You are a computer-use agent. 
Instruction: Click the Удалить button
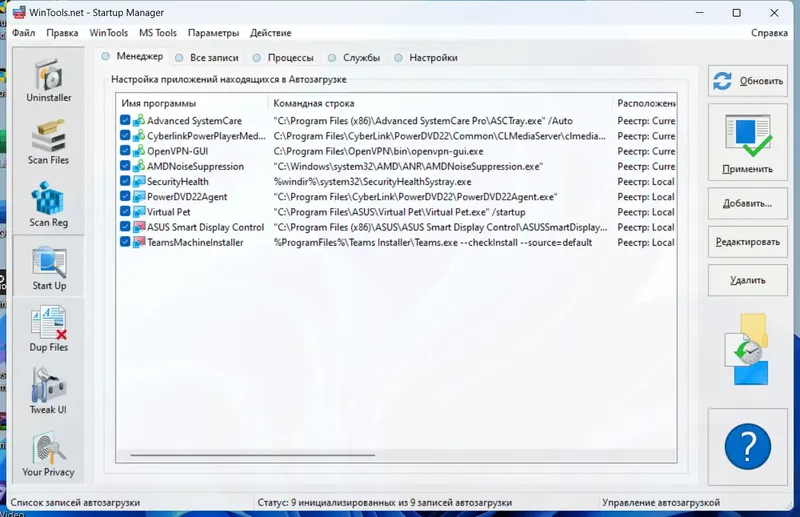(747, 280)
